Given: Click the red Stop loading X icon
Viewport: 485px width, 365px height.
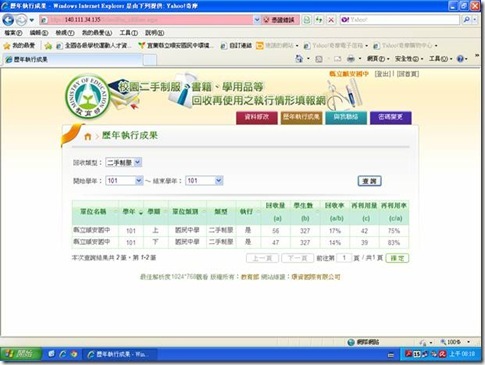Looking at the screenshot, I should click(331, 20).
